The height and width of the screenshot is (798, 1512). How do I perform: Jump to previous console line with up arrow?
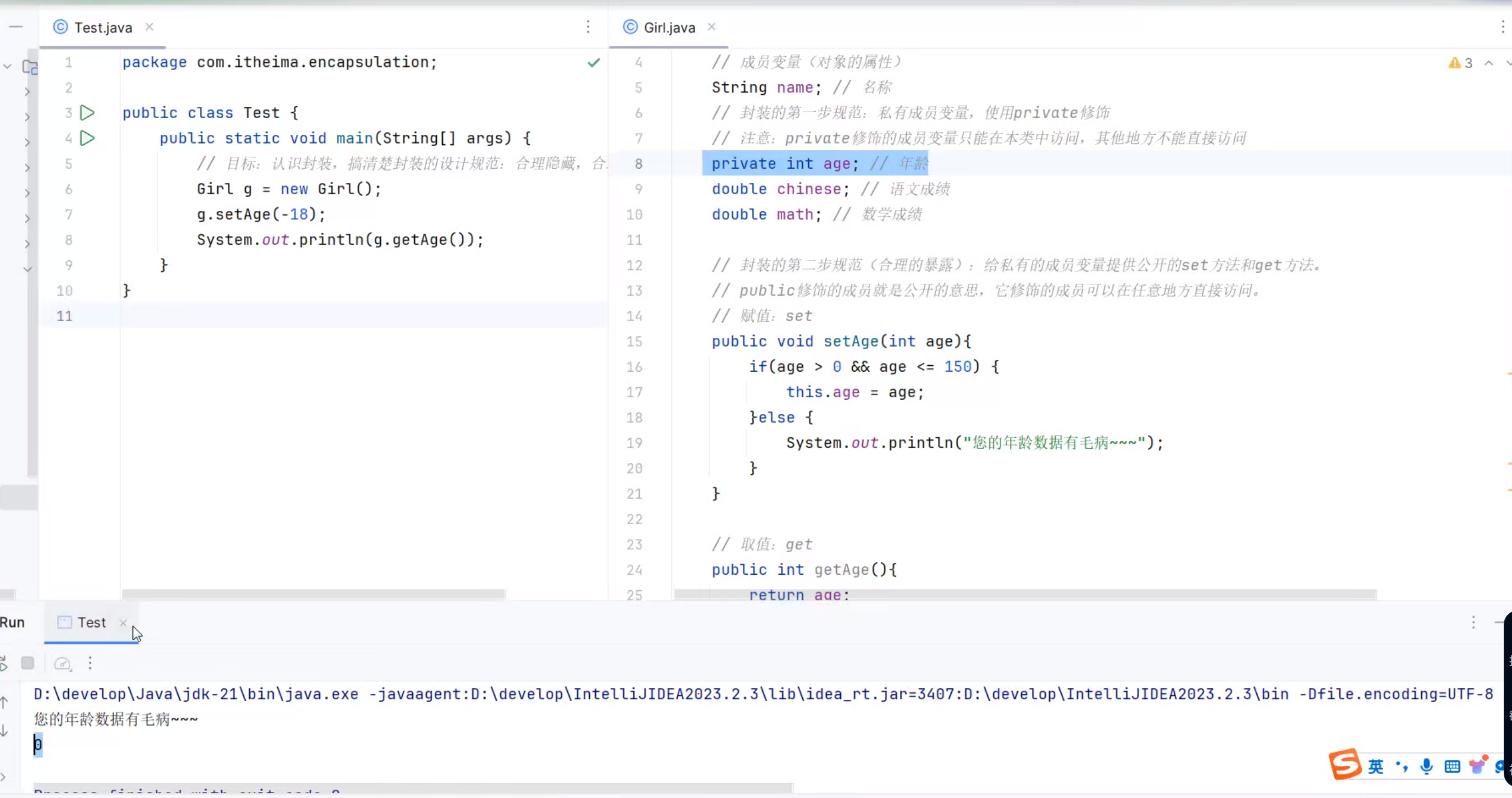point(5,702)
